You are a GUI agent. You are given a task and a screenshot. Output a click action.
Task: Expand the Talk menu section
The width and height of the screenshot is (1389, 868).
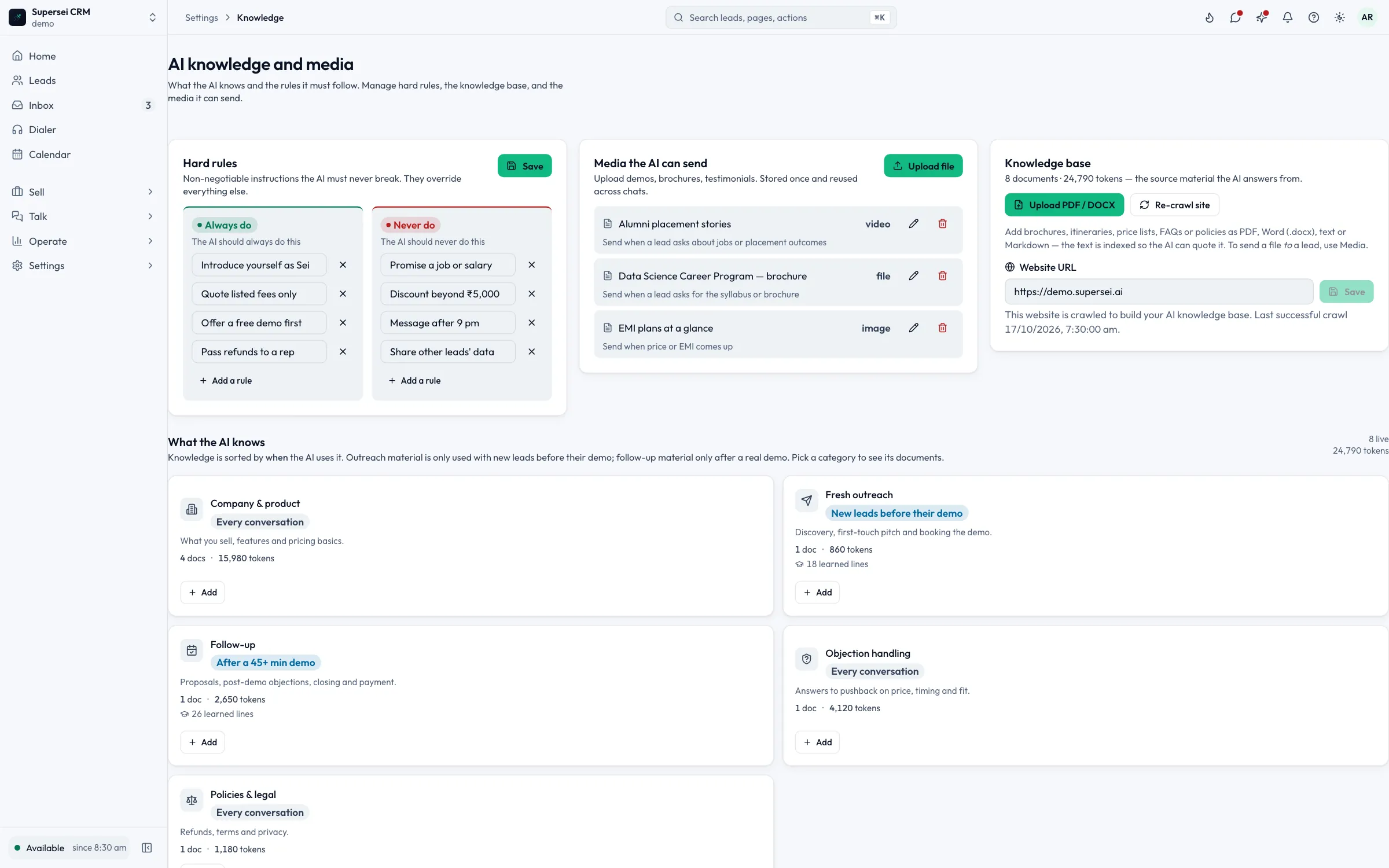click(83, 216)
